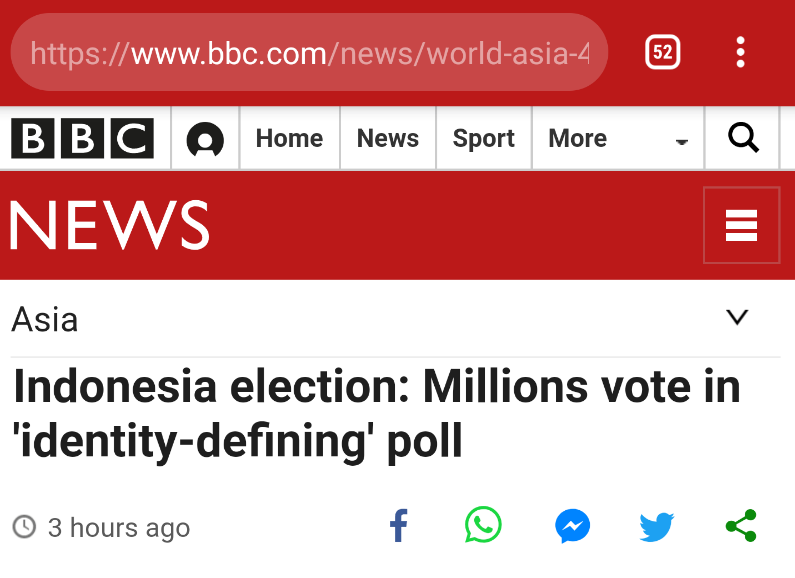Tap the Indonesia election headline
The image size is (795, 578).
377,413
